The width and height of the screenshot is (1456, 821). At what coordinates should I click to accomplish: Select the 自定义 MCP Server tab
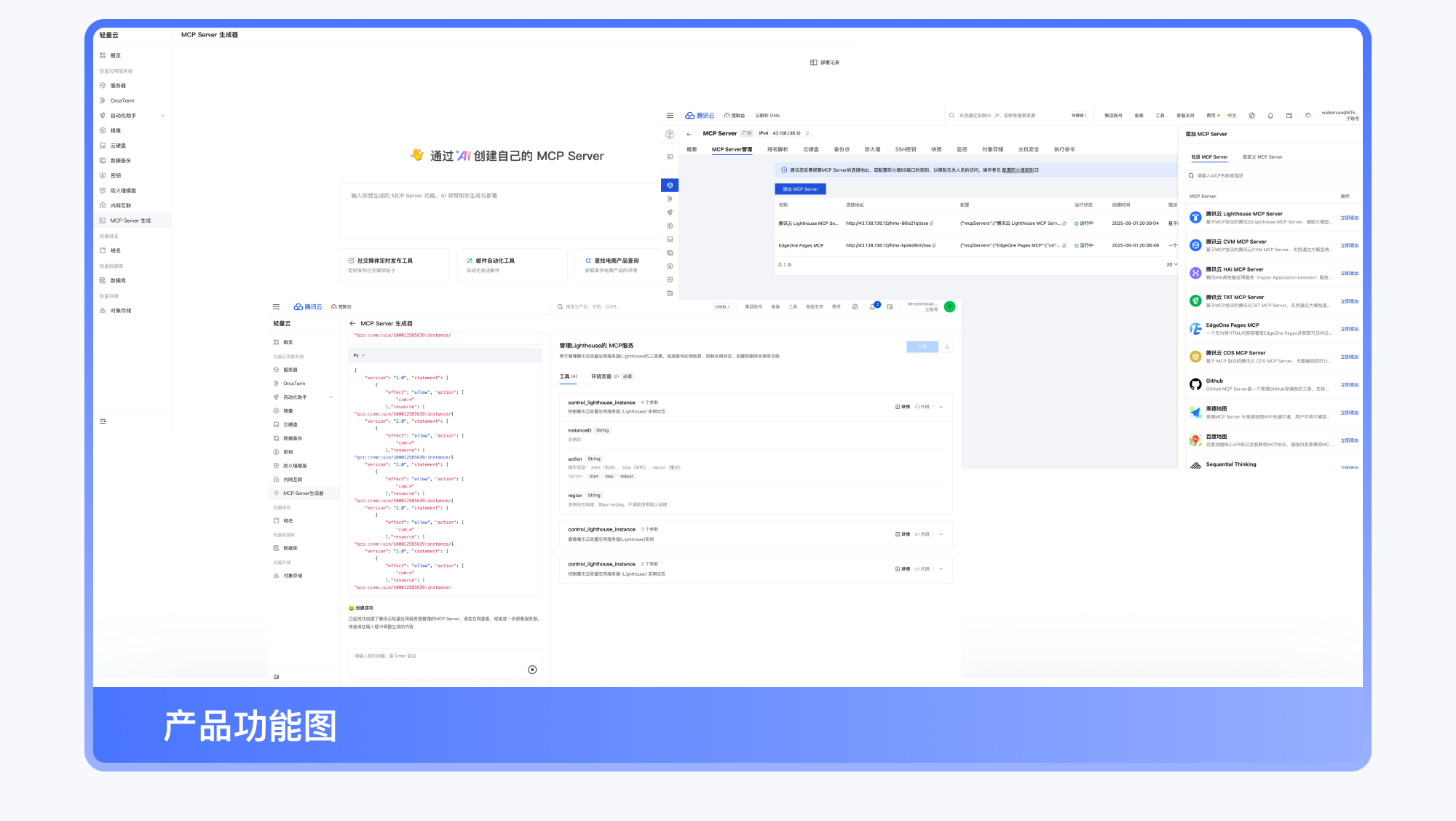[x=1262, y=157]
